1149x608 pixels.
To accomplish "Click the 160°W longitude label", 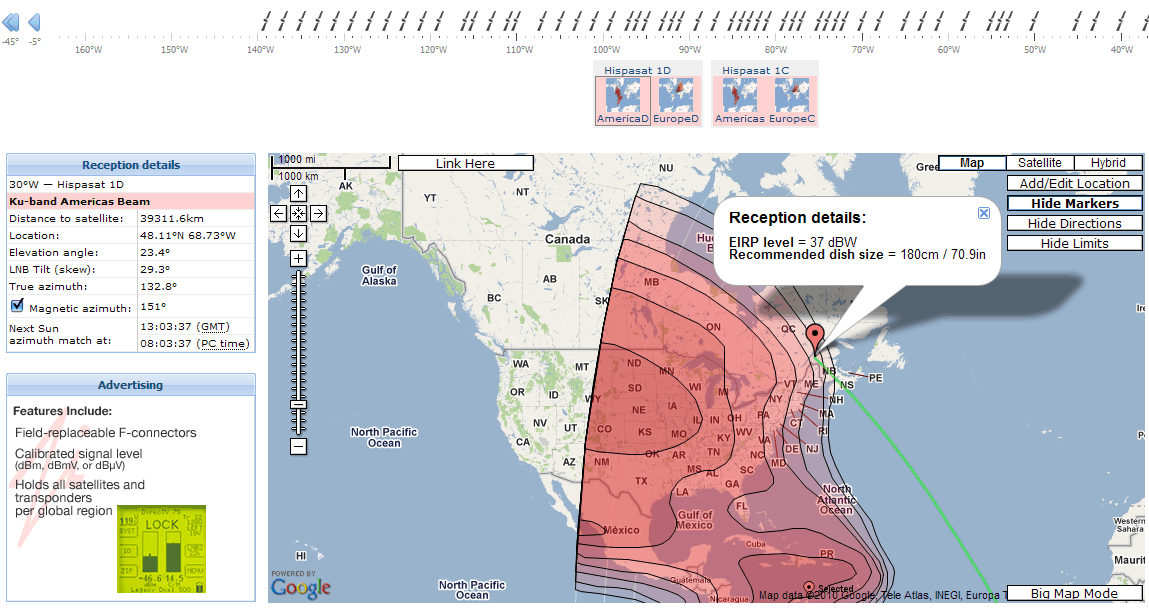I will 89,50.
